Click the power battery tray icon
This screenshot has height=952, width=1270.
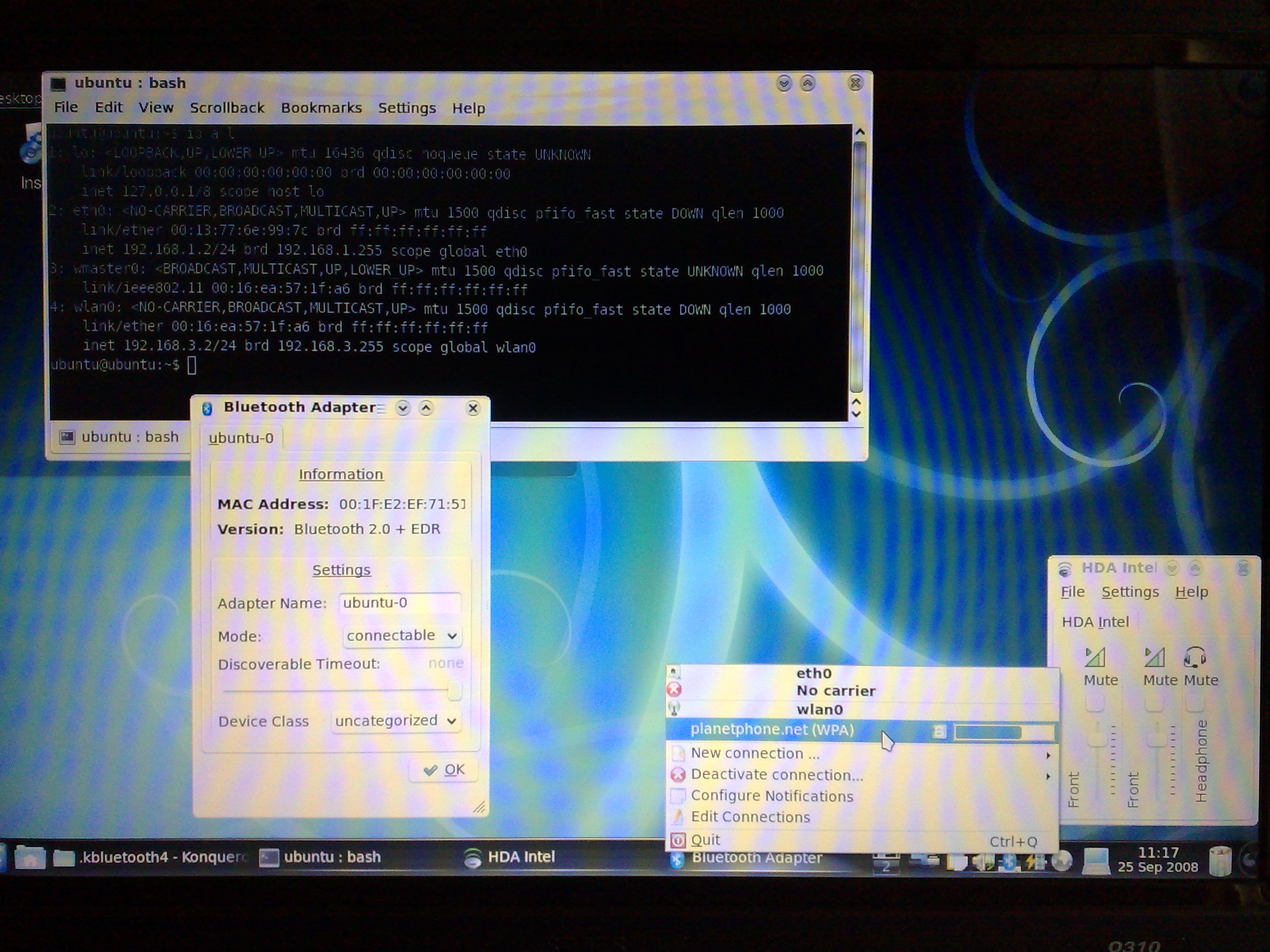(x=1035, y=862)
